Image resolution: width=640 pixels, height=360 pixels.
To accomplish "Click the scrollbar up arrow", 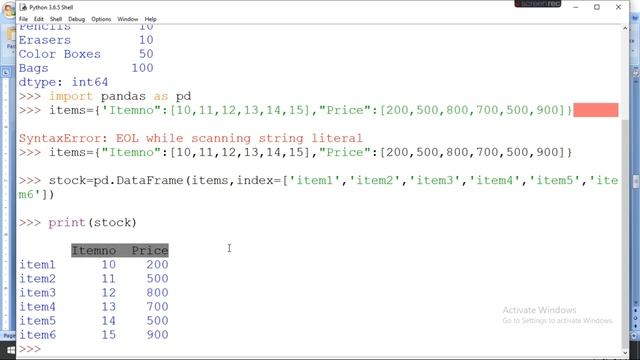I will point(625,28).
